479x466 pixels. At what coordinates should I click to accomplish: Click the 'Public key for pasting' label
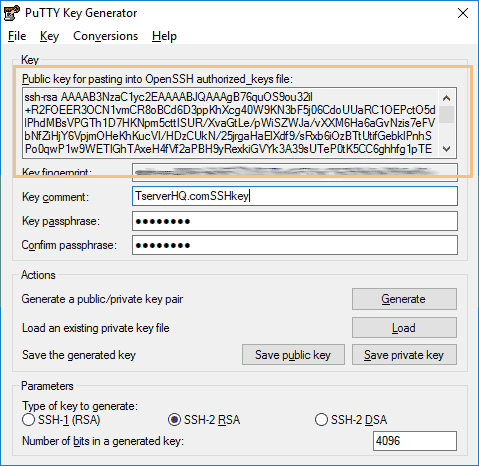click(157, 79)
